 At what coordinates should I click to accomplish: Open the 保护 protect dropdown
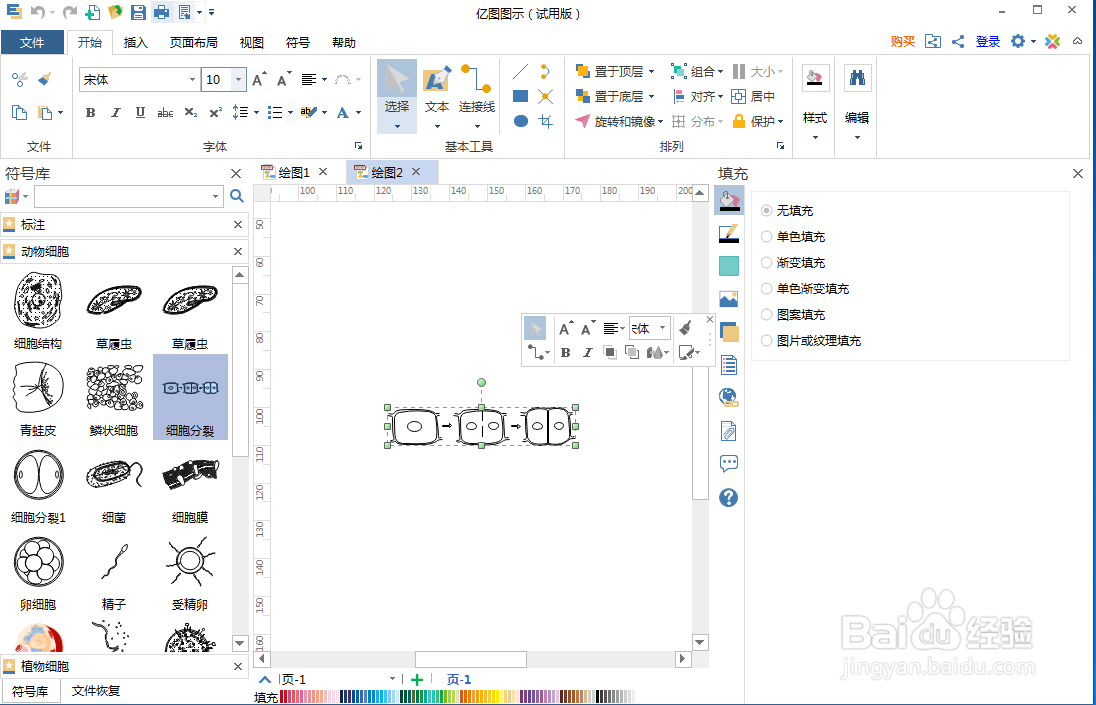point(765,121)
